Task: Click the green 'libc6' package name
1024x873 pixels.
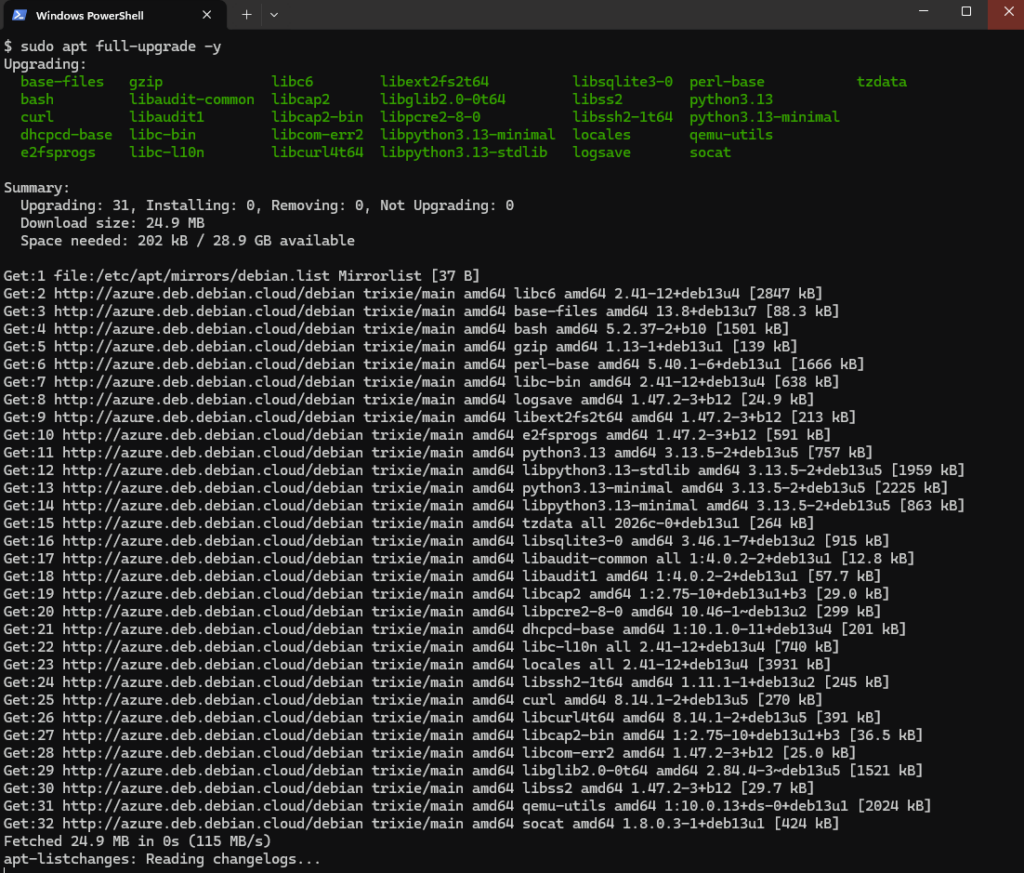Action: 292,82
